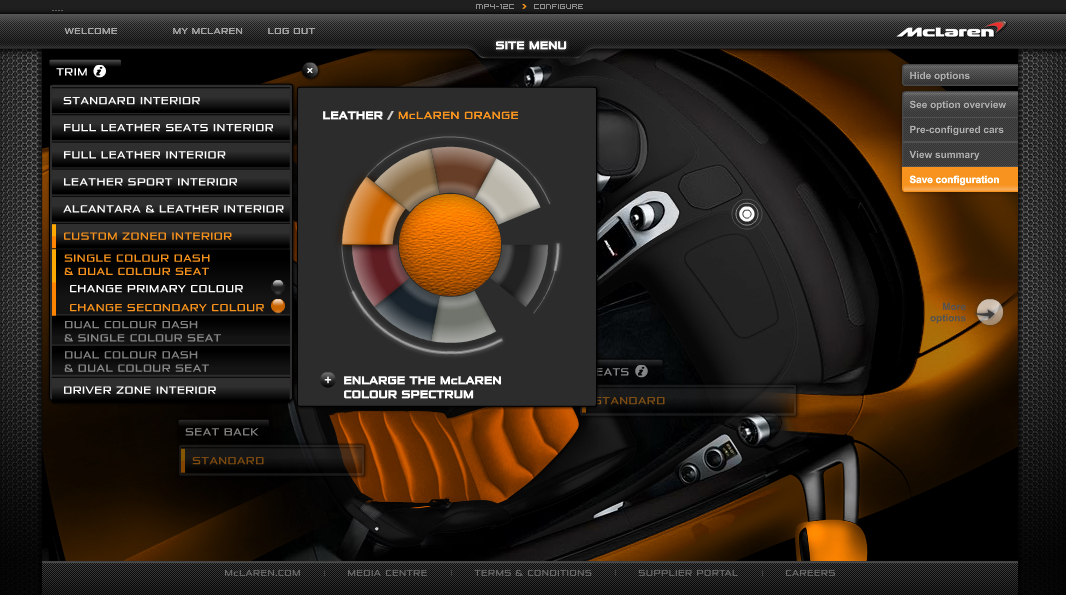1066x595 pixels.
Task: Click the circular hotspot marker on the dashboard
Action: (746, 213)
